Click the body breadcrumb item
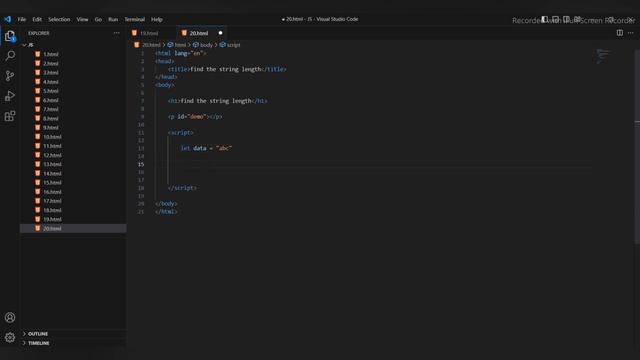The image size is (640, 360). [x=203, y=45]
